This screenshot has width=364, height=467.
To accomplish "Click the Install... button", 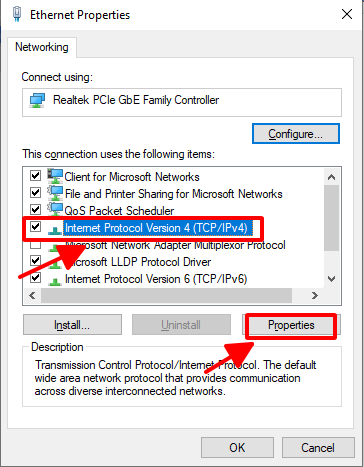I will click(x=72, y=325).
